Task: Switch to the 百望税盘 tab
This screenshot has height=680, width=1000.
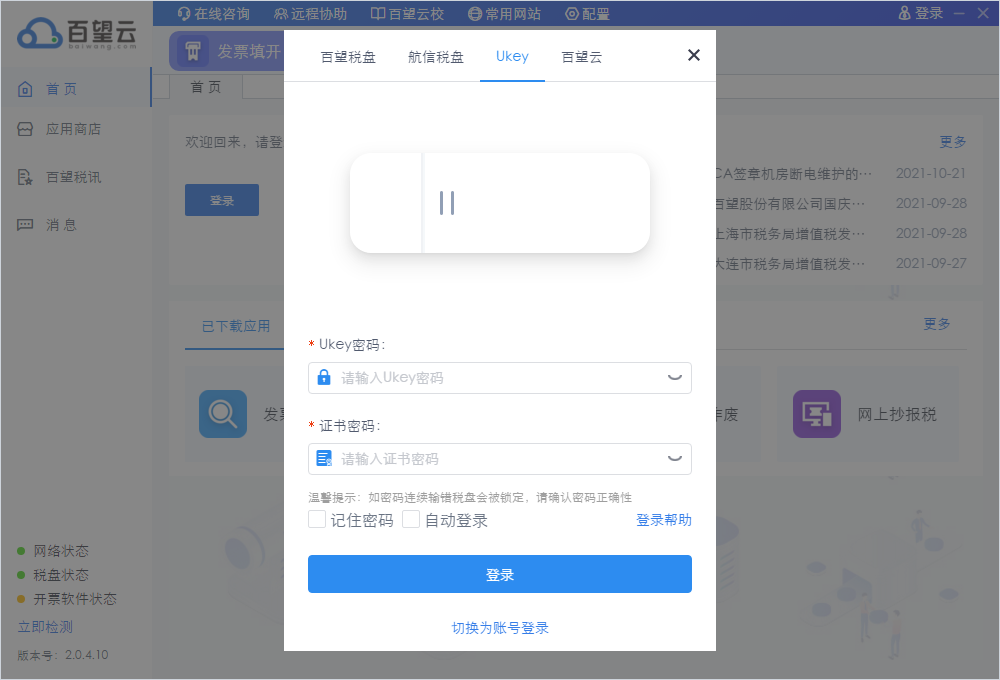Action: point(348,57)
